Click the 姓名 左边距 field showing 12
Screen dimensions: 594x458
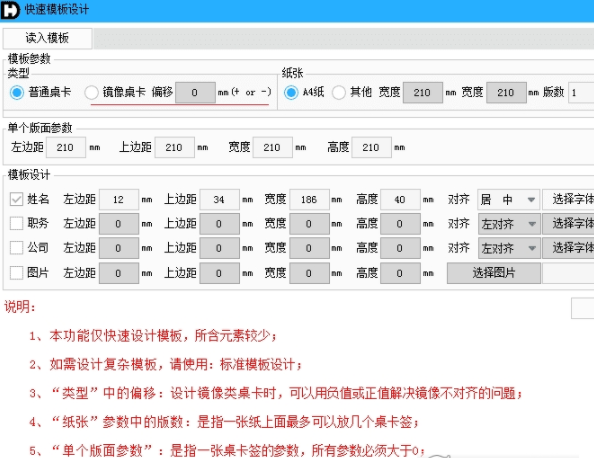point(119,200)
